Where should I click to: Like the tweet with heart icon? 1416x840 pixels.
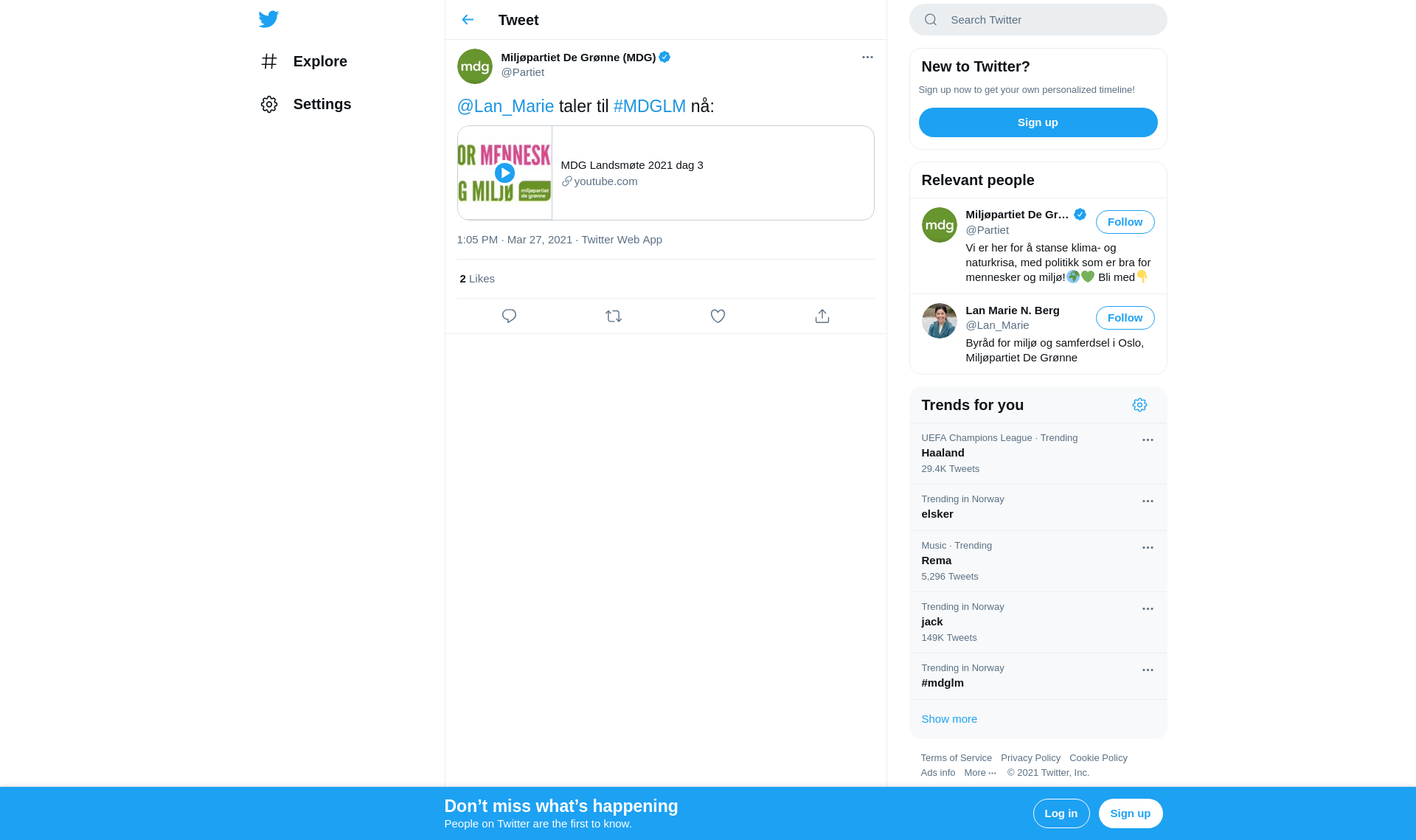pyautogui.click(x=718, y=316)
